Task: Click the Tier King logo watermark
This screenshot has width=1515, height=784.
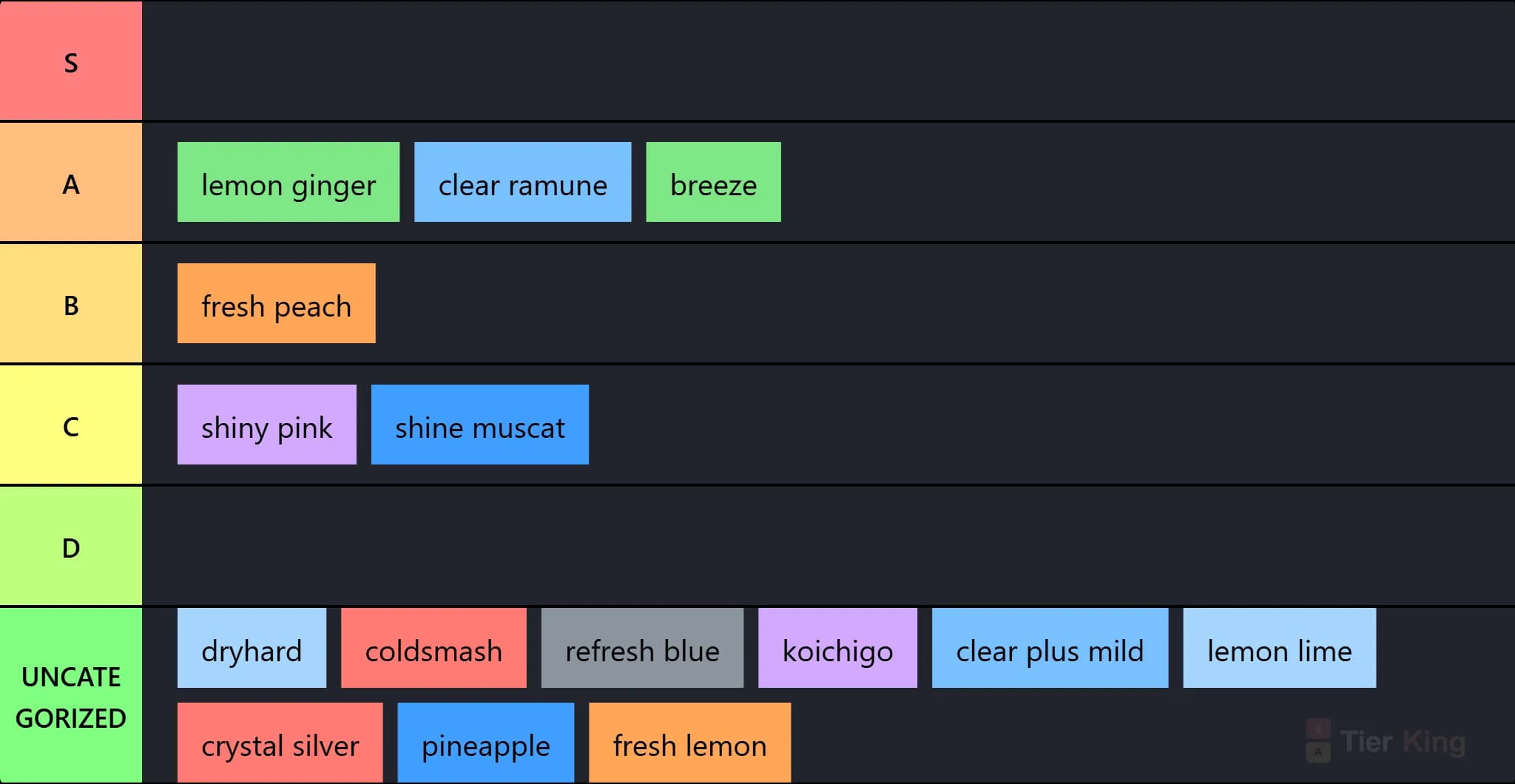Action: click(x=1386, y=740)
